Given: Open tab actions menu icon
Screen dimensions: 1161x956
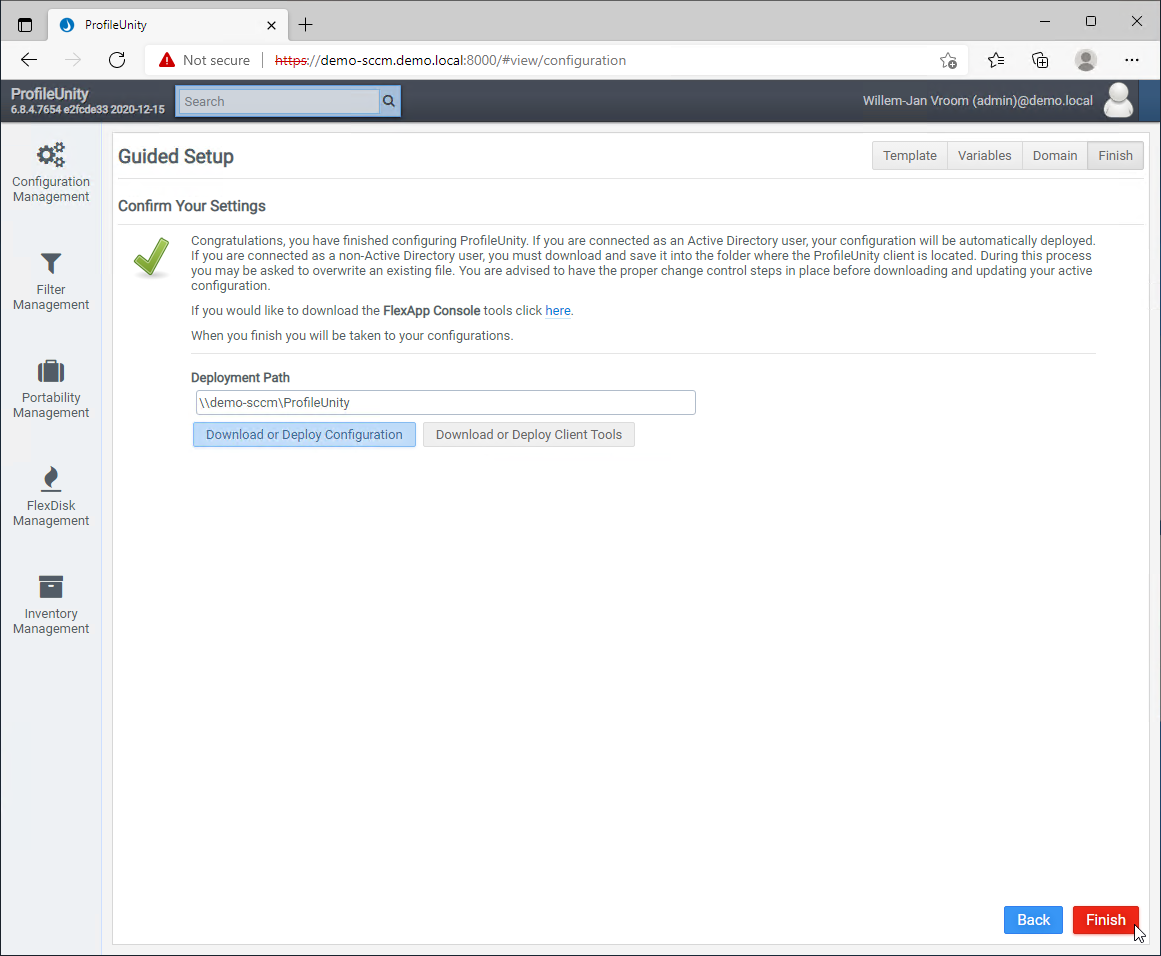Looking at the screenshot, I should (24, 24).
